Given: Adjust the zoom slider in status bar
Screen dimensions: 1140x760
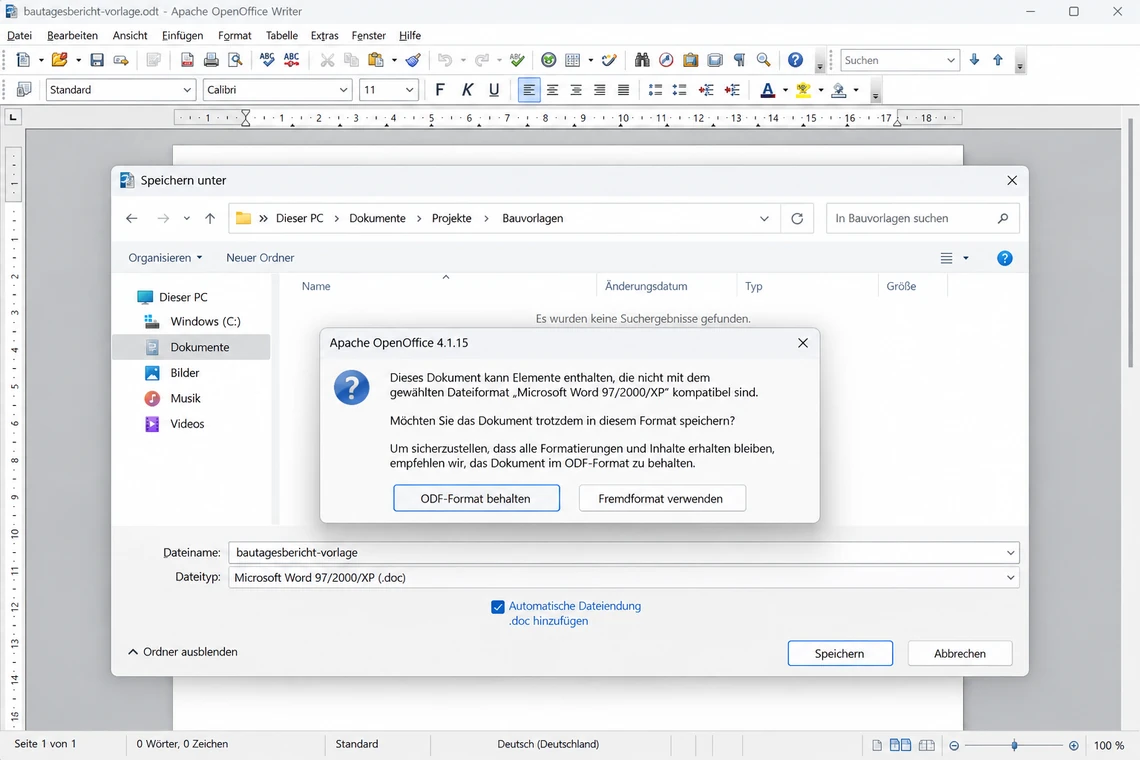Looking at the screenshot, I should point(1013,745).
